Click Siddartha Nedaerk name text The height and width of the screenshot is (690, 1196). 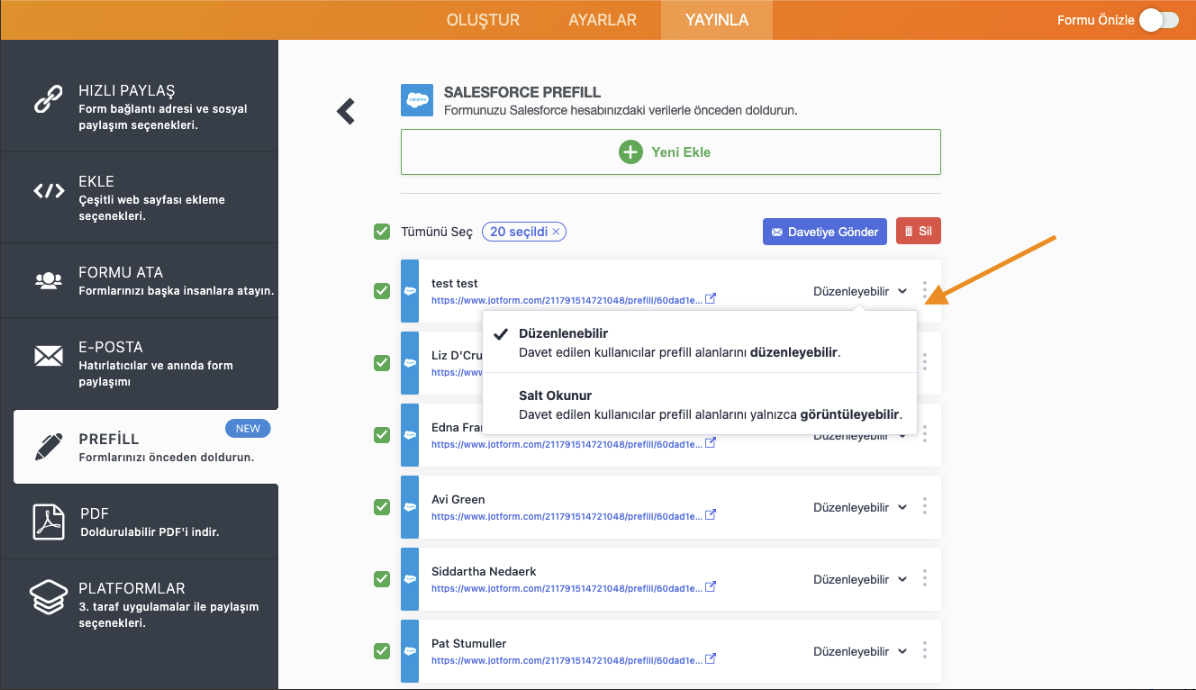[484, 571]
